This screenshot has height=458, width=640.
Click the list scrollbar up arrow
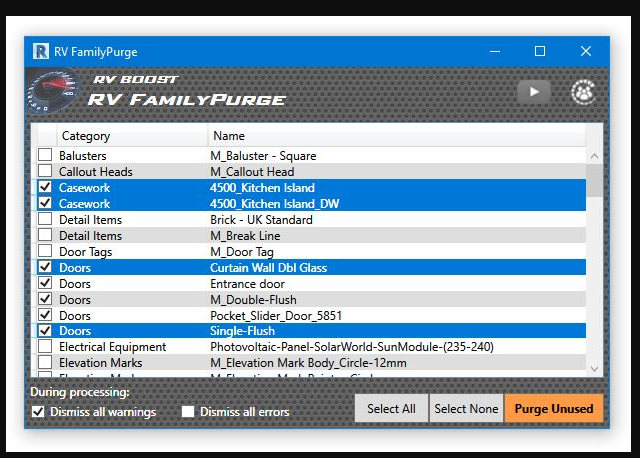click(x=594, y=156)
